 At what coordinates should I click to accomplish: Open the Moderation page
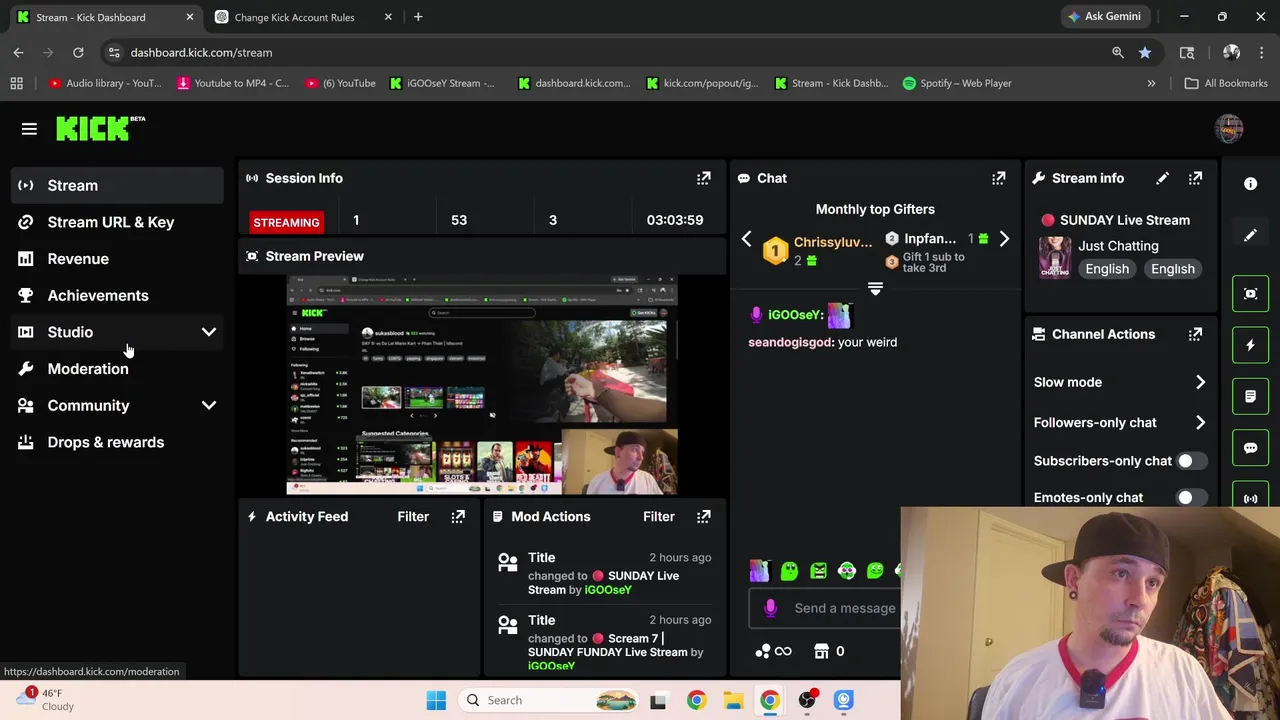(x=118, y=369)
